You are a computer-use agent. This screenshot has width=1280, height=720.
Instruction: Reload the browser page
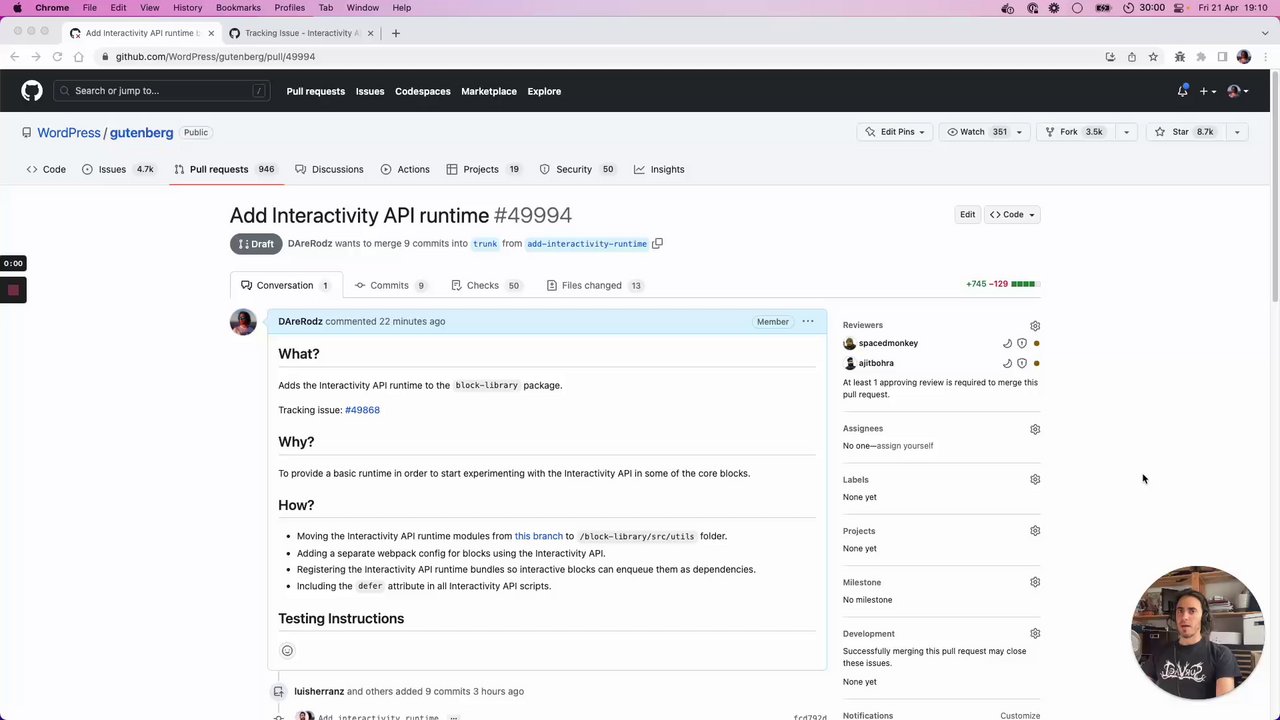(x=57, y=57)
